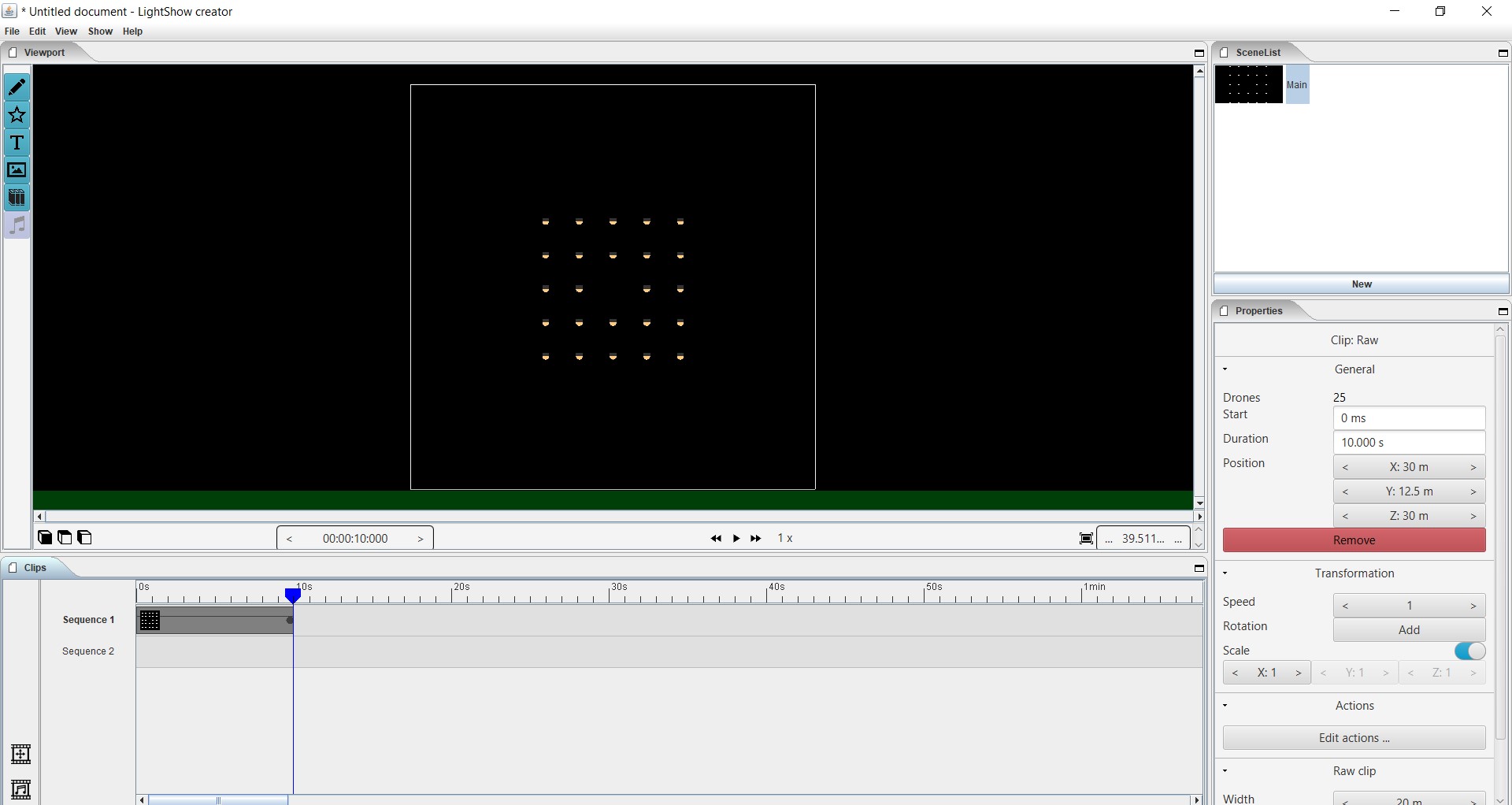Select the music note audio tool
This screenshot has width=1512, height=805.
pos(17,225)
